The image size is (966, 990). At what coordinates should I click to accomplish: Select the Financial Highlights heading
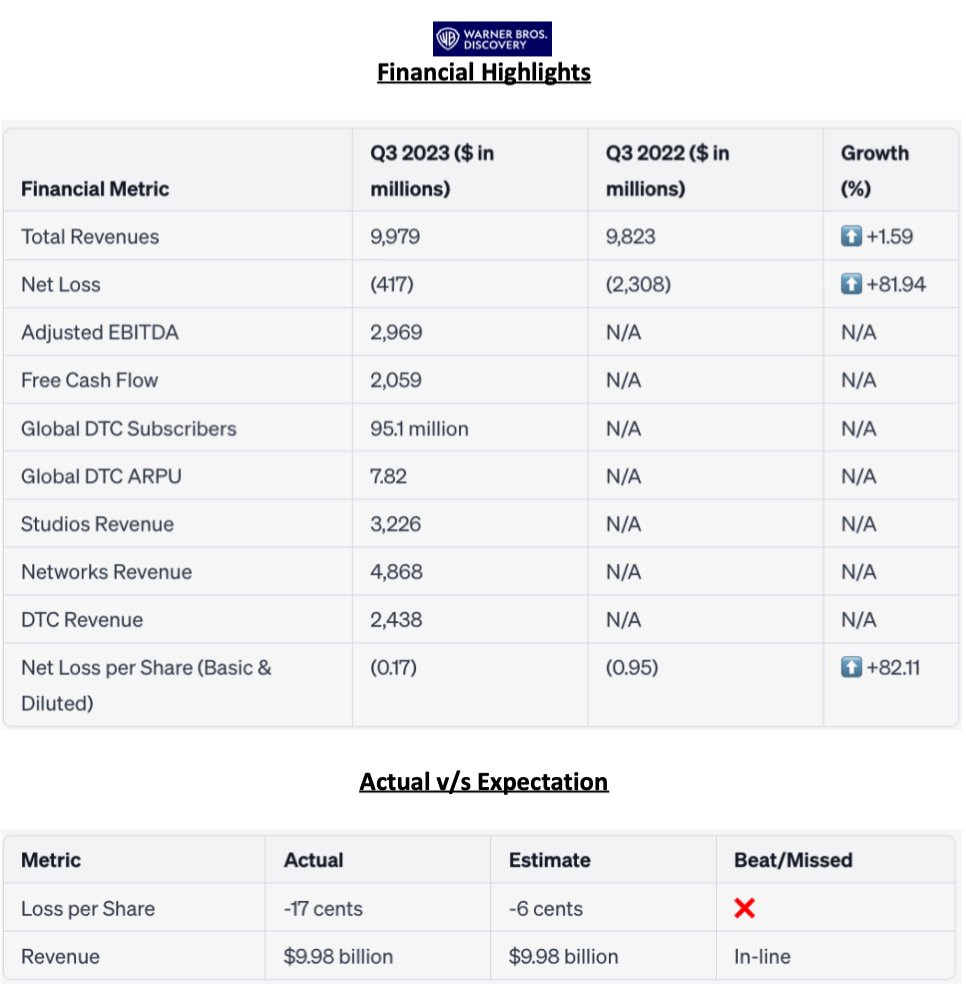point(484,73)
